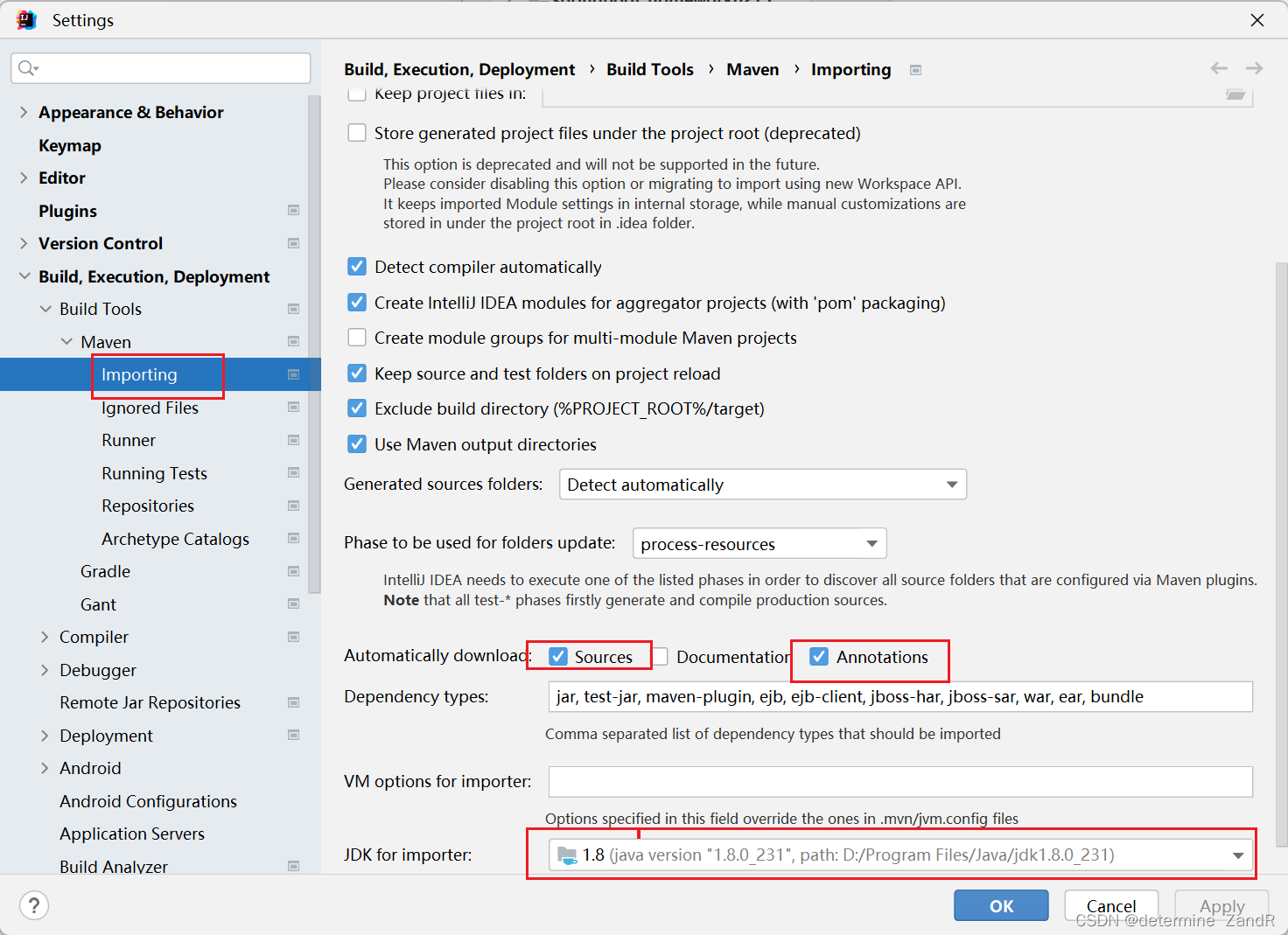Click Build Tools in the breadcrumb
This screenshot has height=935, width=1288.
(650, 69)
